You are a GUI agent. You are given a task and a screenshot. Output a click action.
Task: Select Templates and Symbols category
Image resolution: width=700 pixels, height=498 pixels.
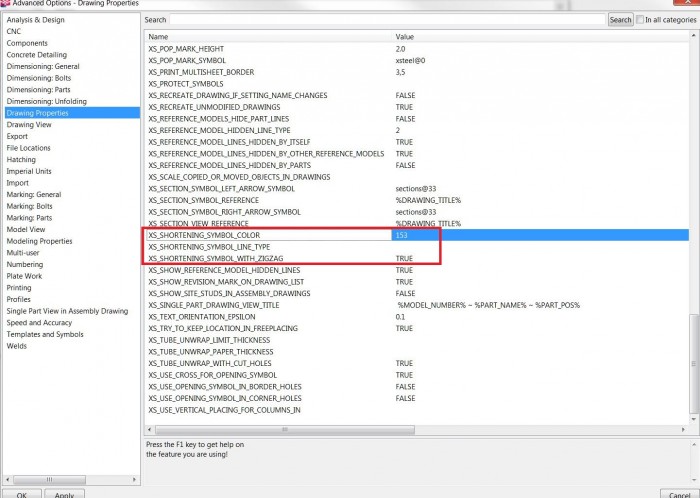45,334
